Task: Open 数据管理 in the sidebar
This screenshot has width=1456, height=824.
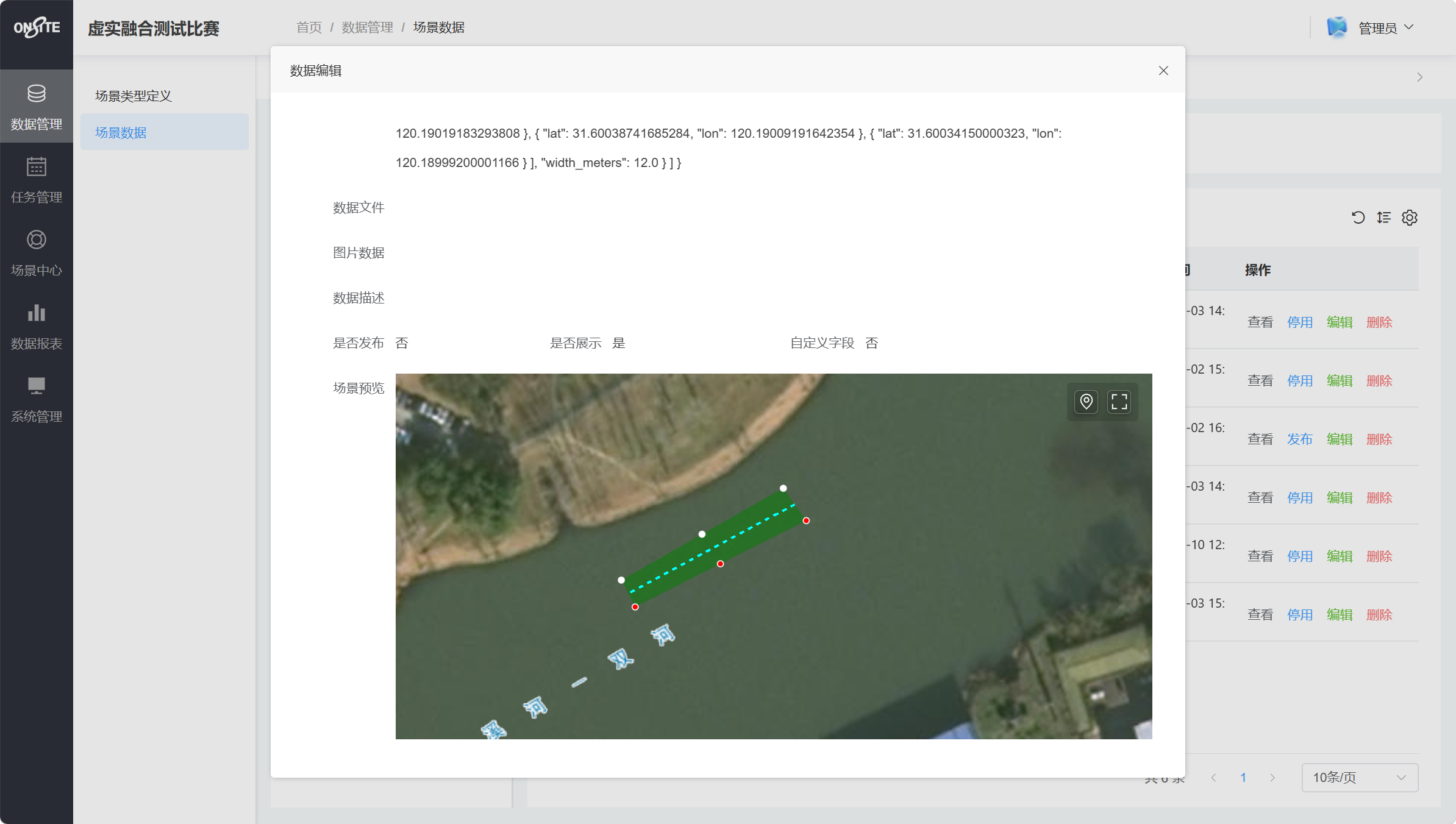Action: coord(37,107)
